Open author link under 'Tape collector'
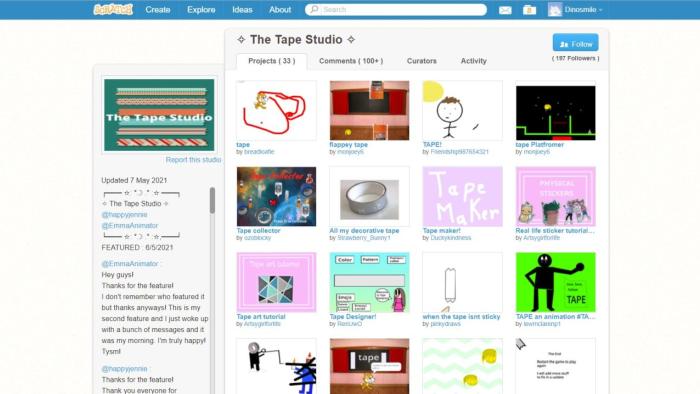Screen dimensions: 700x394 [258, 238]
